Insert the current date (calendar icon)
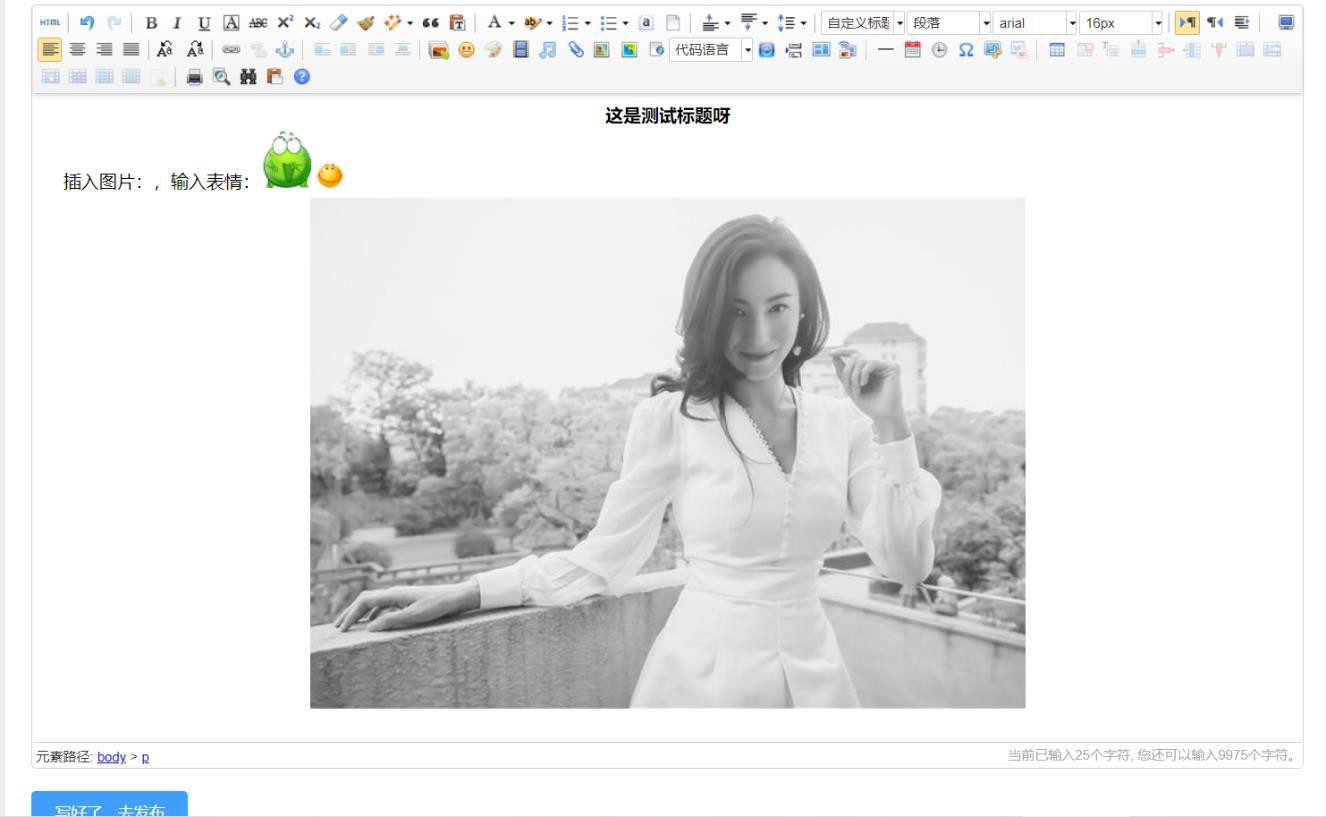 pyautogui.click(x=912, y=48)
